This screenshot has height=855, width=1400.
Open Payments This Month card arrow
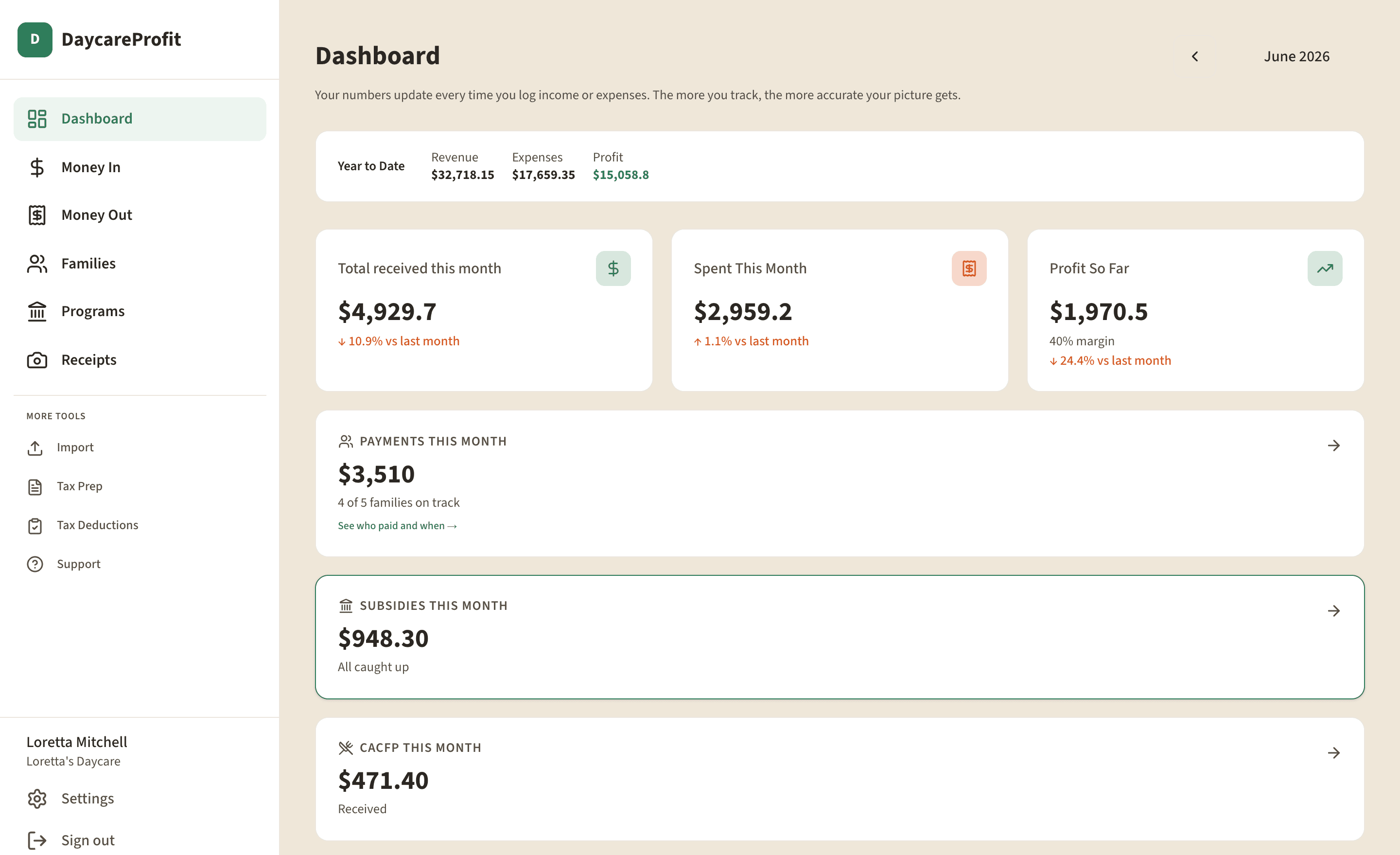click(1333, 445)
